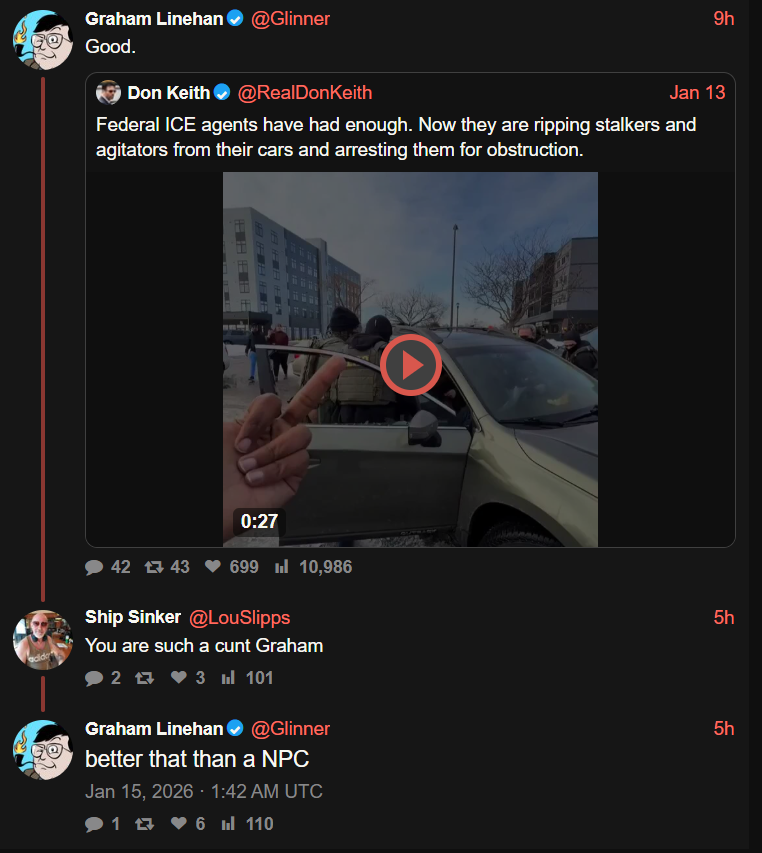Reply to Ship Sinker's comment
762x853 pixels.
tap(95, 678)
